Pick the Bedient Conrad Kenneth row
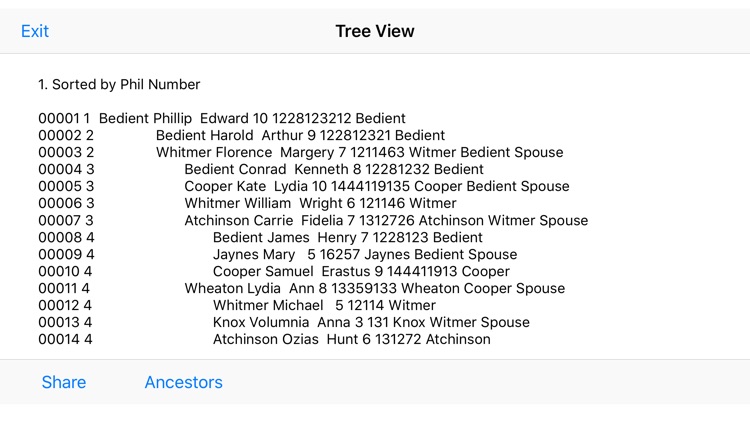Viewport: 750px width, 422px height. point(261,169)
